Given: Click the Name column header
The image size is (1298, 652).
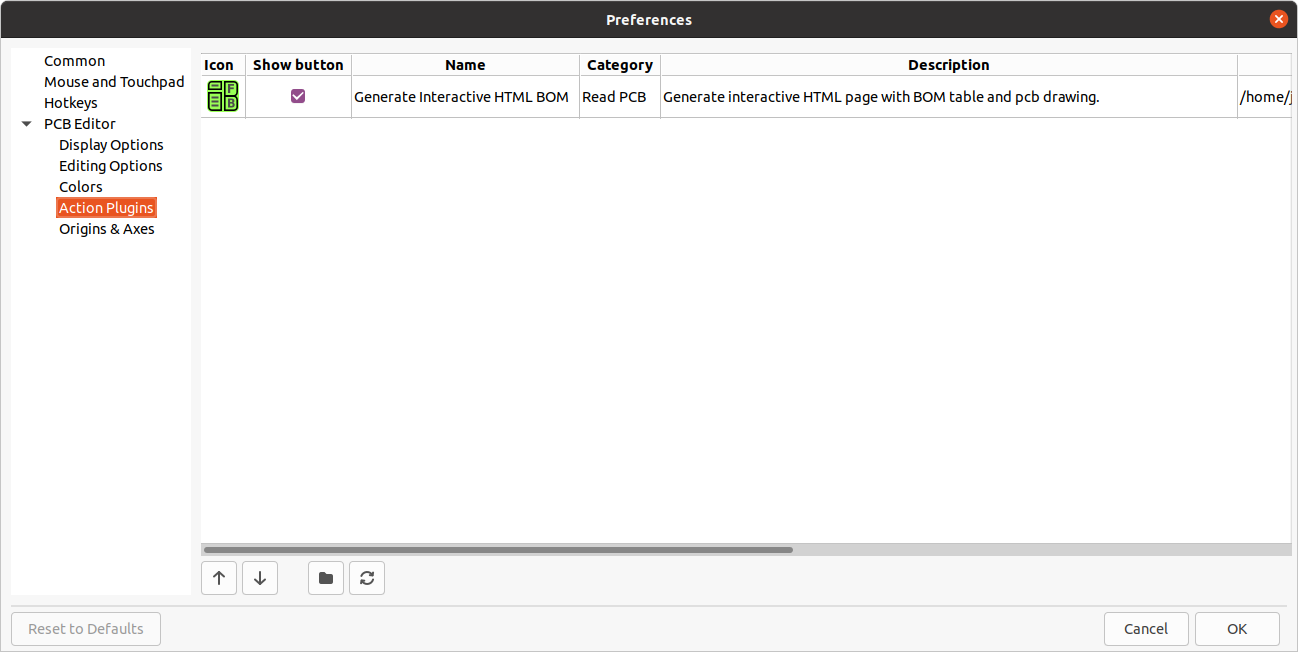Looking at the screenshot, I should coord(464,64).
